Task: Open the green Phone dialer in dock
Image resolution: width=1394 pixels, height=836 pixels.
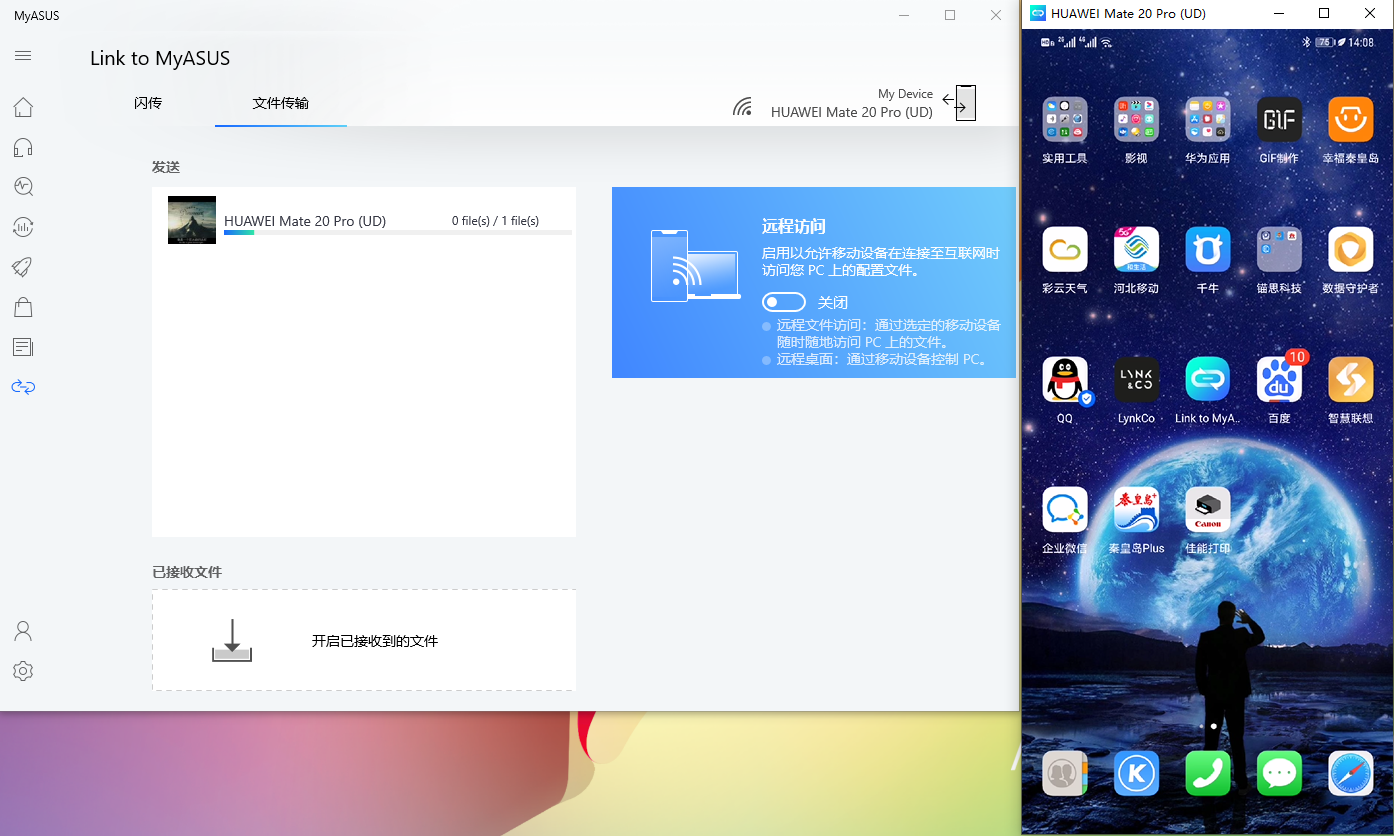Action: click(1208, 773)
